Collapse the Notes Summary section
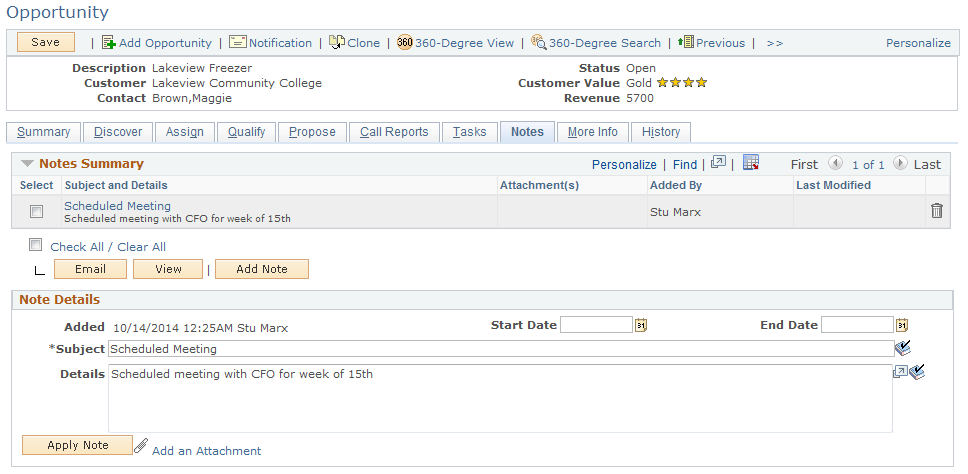 tap(27, 164)
